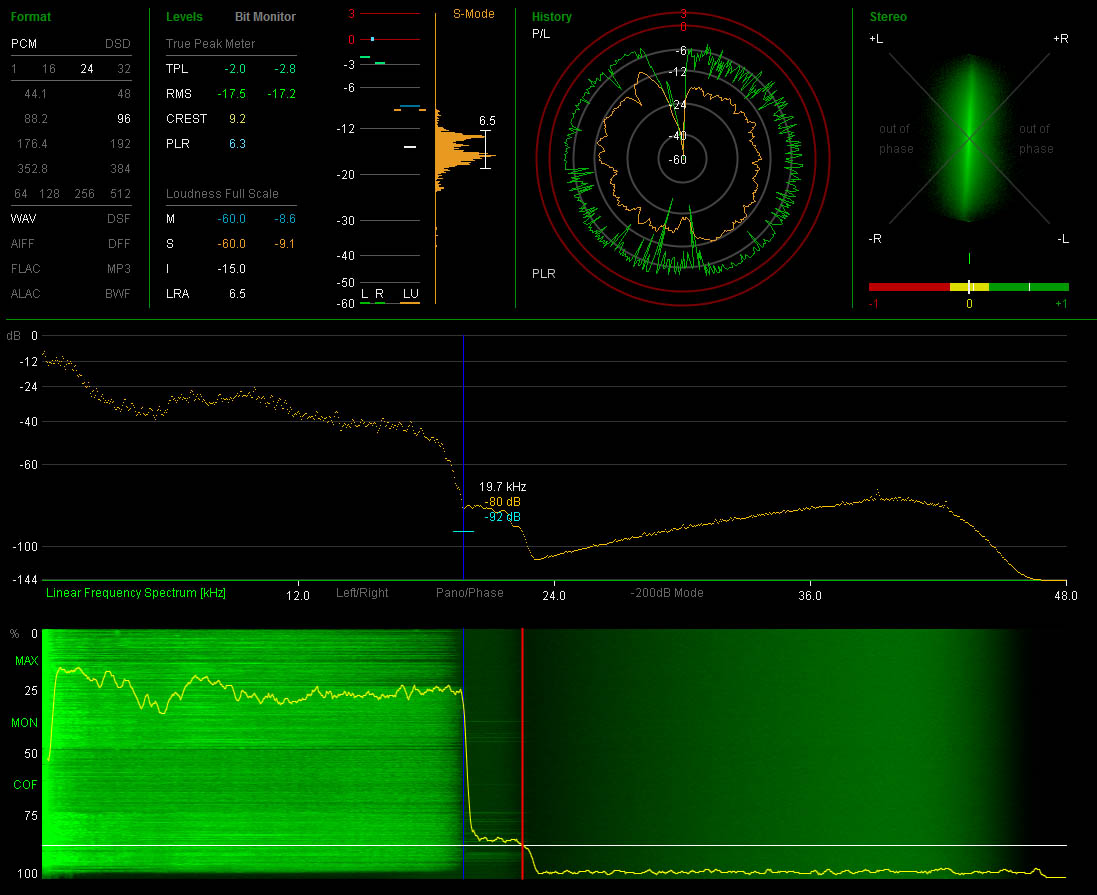Switch to the Bit Monitor view
Screen dimensions: 1097x895
(x=265, y=17)
